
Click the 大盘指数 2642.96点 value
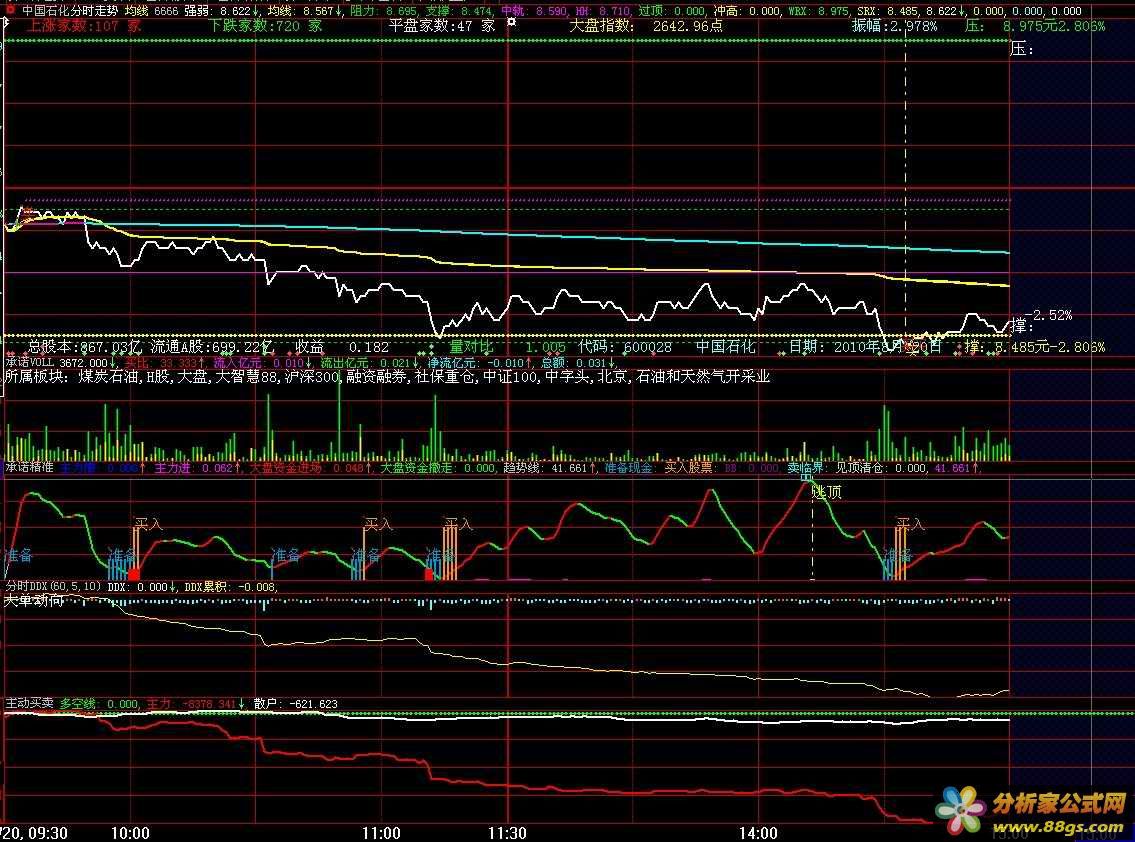pos(646,26)
